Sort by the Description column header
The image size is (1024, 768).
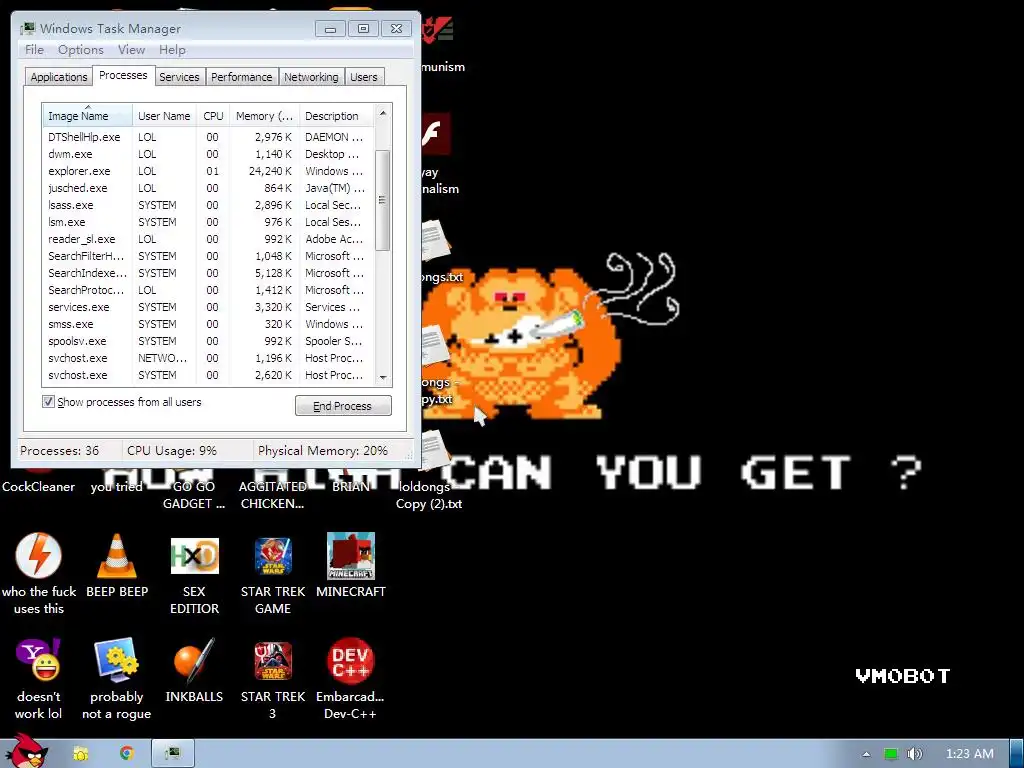337,116
